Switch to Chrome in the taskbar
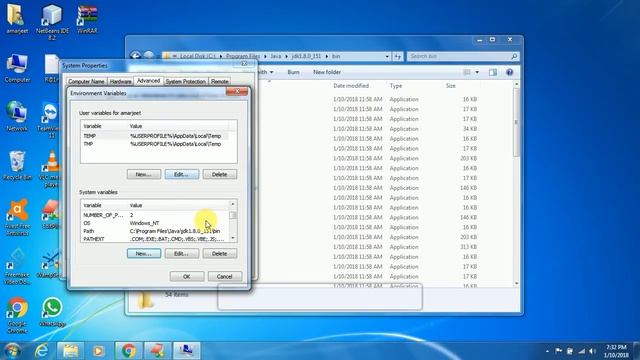This screenshot has width=640, height=360. pyautogui.click(x=129, y=351)
